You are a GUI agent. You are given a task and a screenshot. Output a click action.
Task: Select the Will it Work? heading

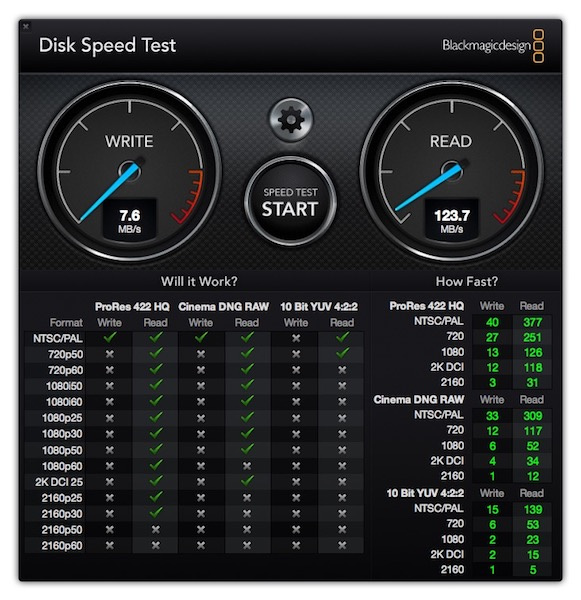(x=199, y=282)
